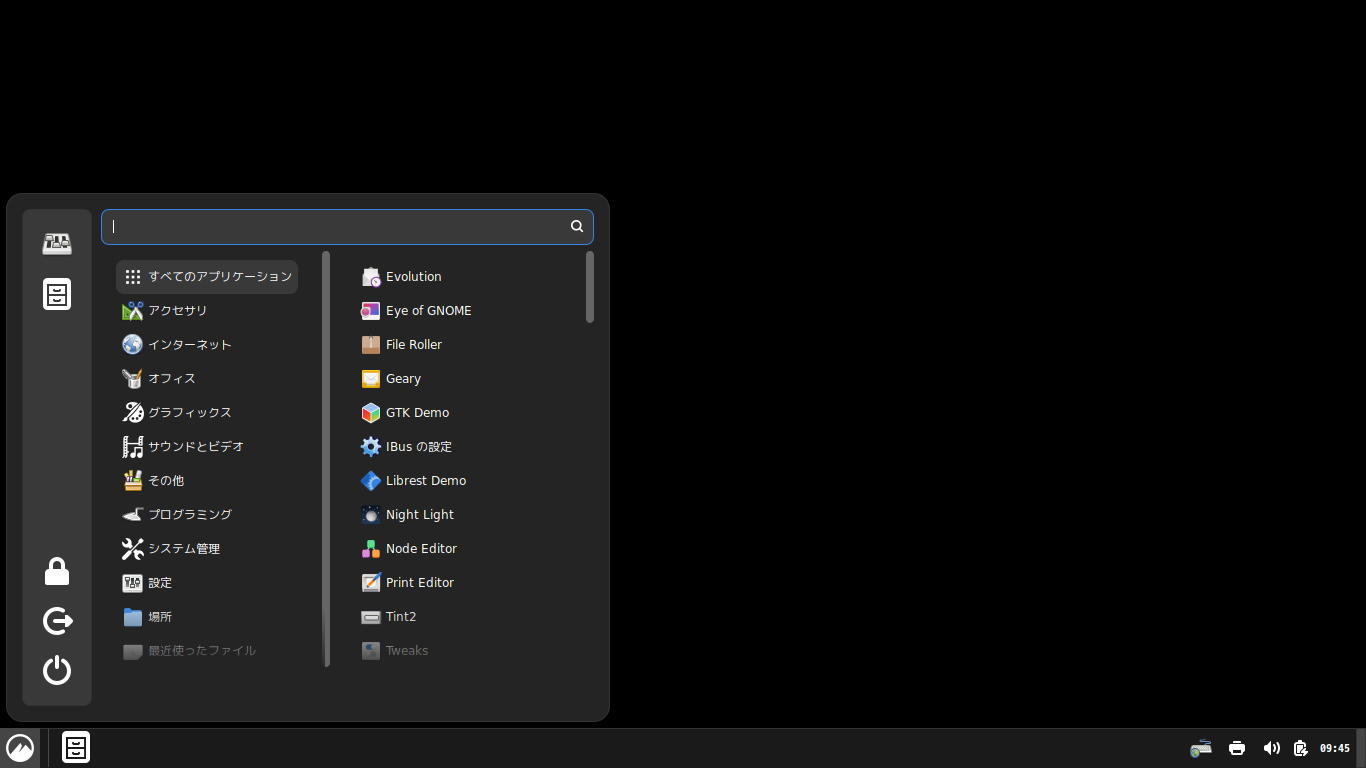Viewport: 1366px width, 768px height.
Task: Click the application menu launcher on the taskbar
Action: pos(20,748)
